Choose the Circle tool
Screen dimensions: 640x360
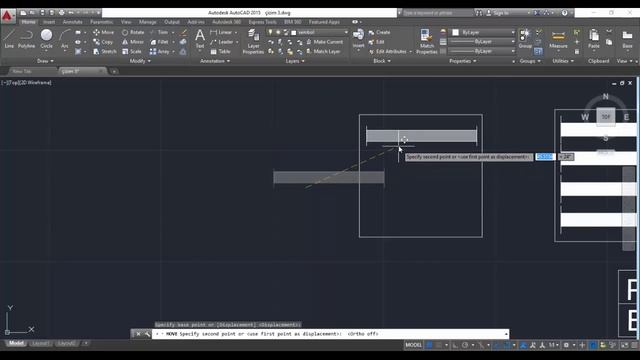tap(47, 39)
